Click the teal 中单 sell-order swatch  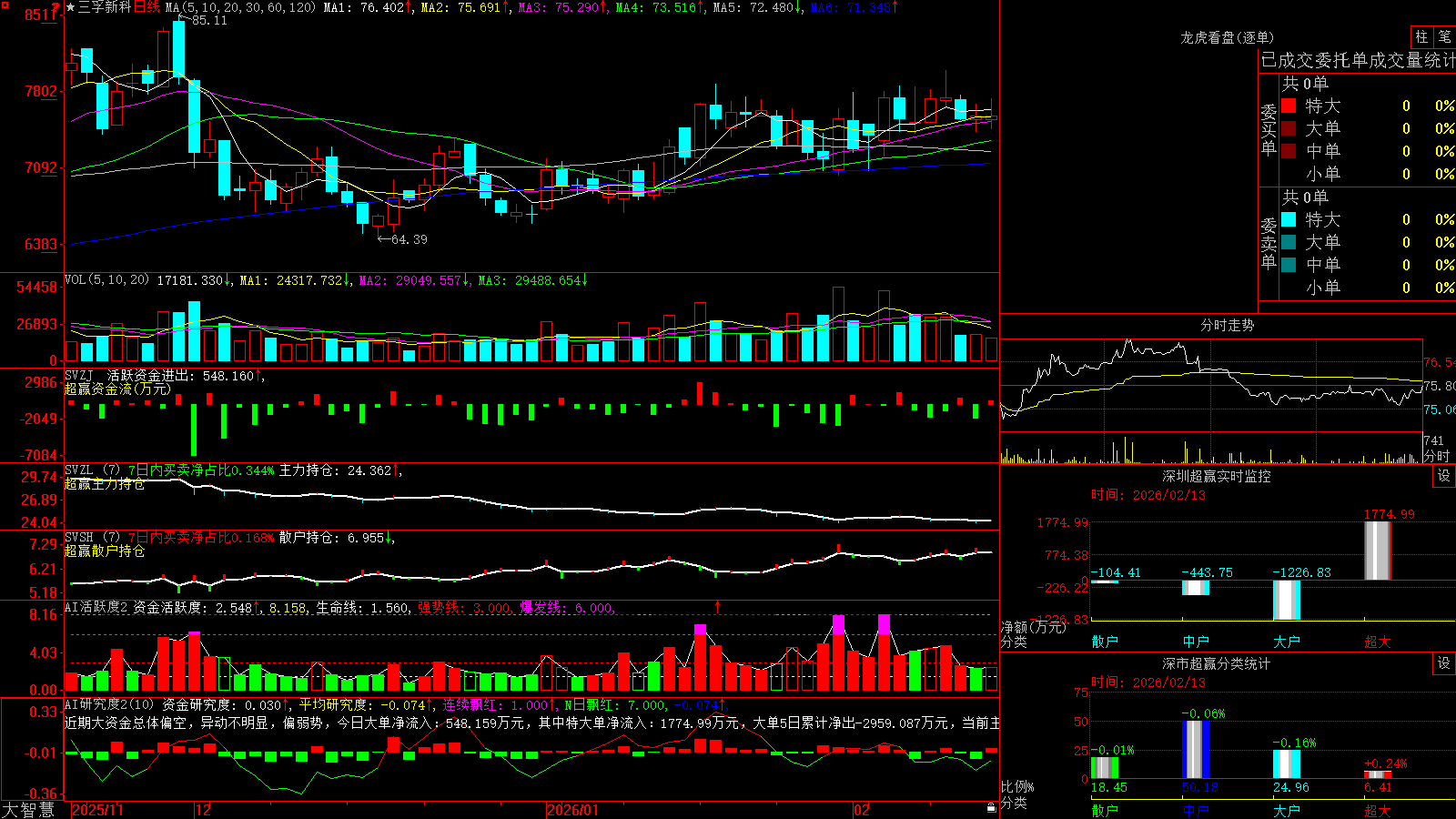pyautogui.click(x=1289, y=265)
